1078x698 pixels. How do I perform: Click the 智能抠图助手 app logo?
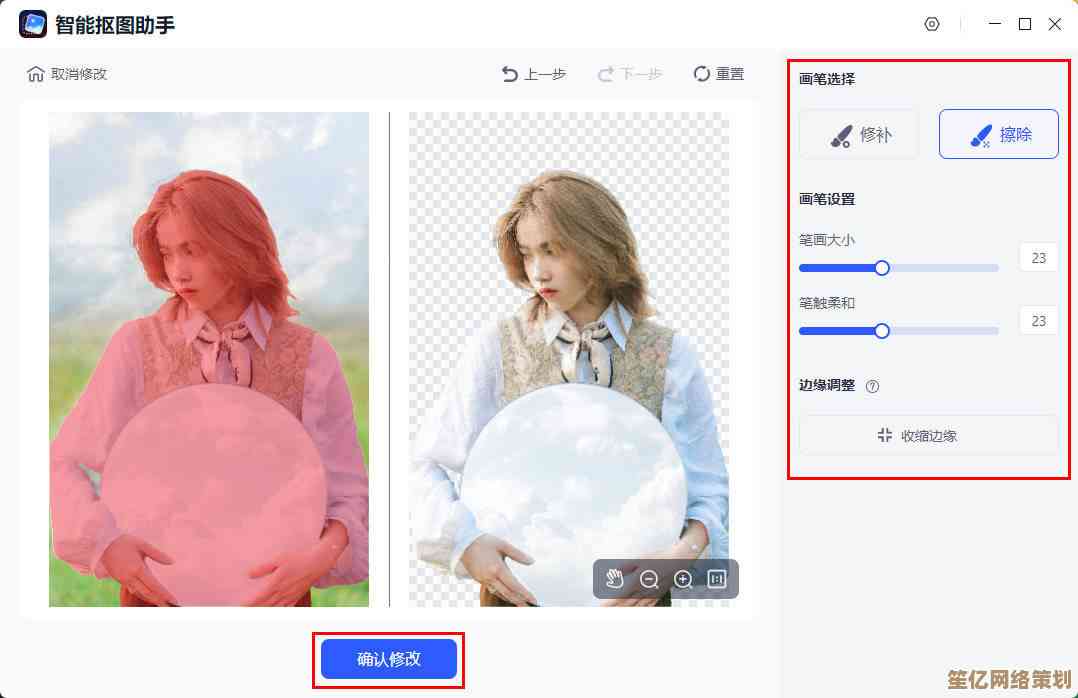point(33,24)
